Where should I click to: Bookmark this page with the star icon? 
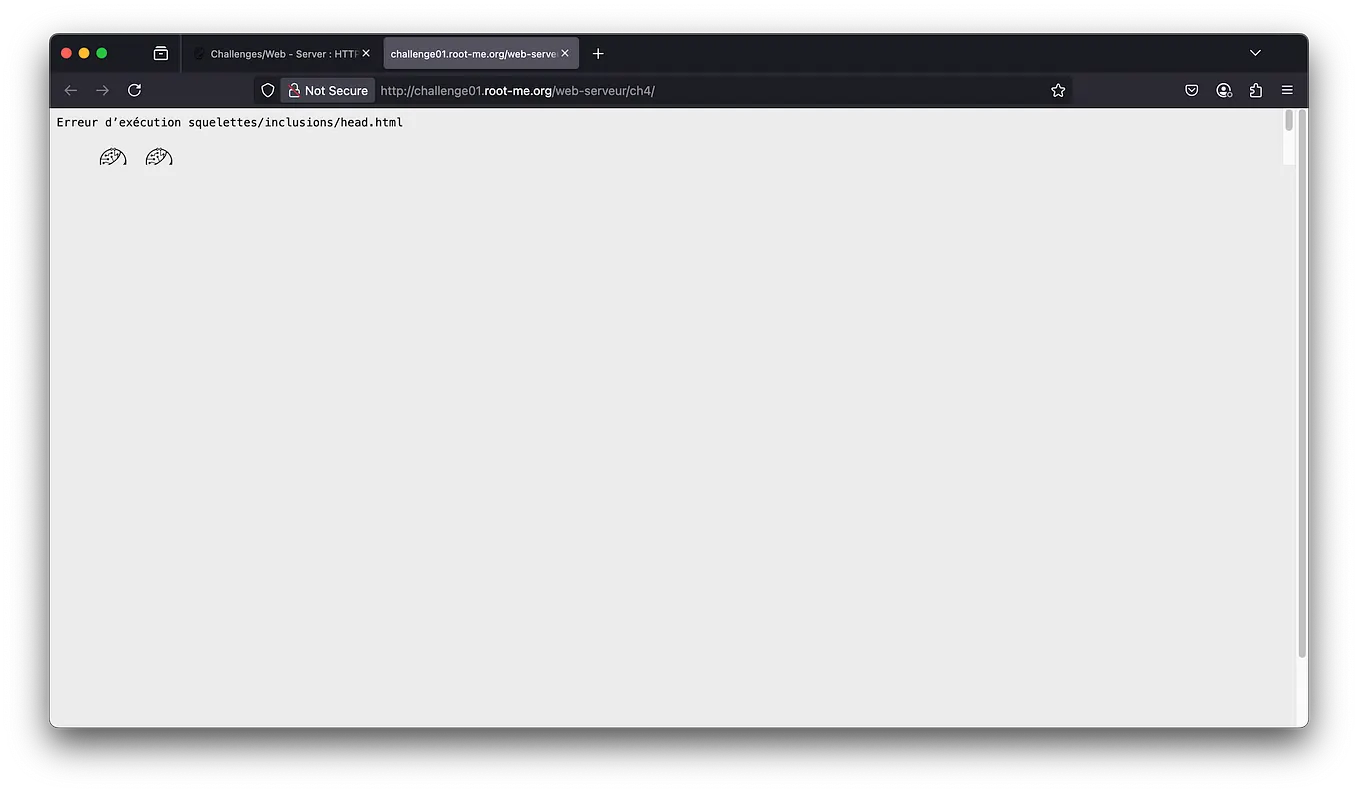[x=1058, y=90]
